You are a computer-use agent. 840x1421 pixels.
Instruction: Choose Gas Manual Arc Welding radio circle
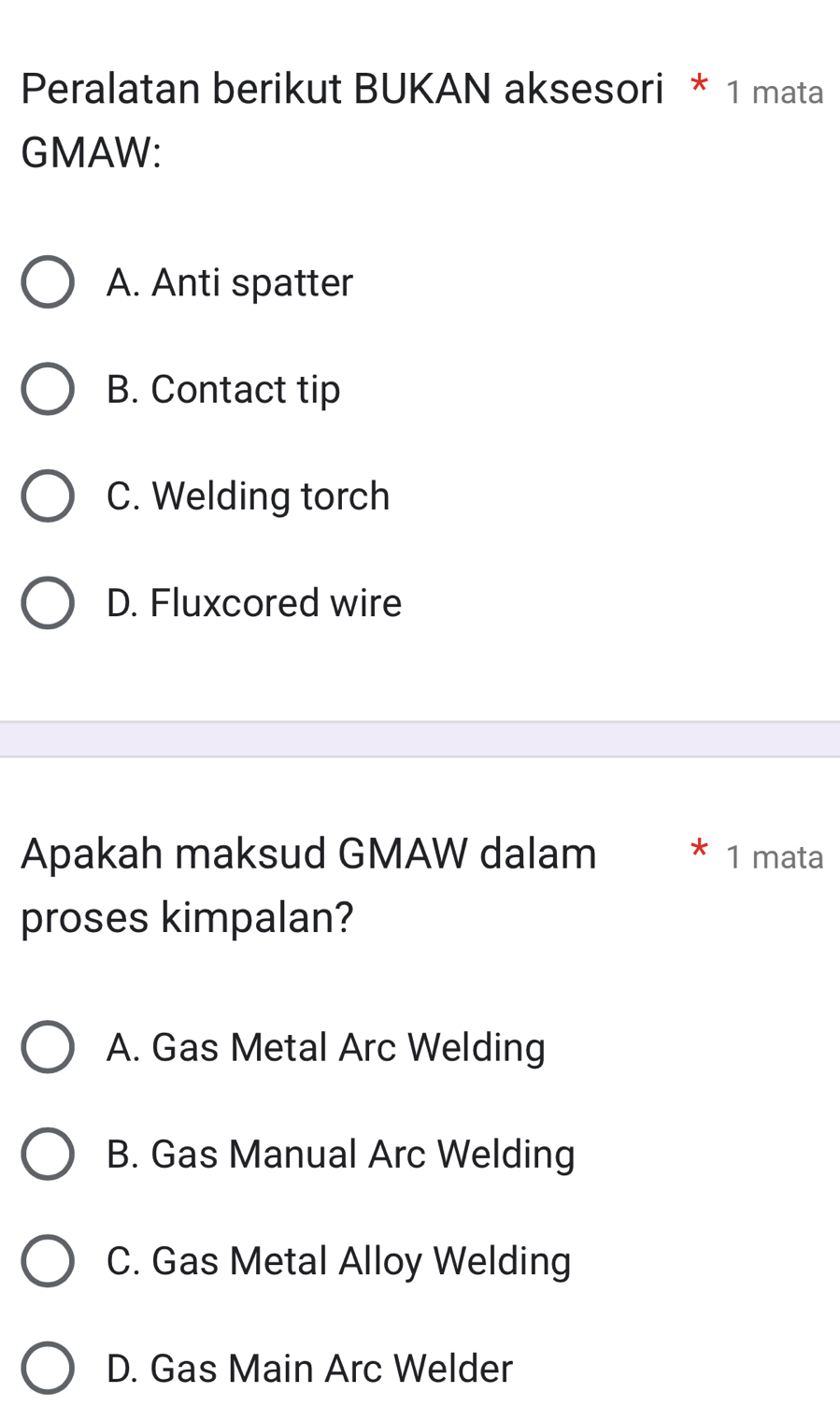(48, 1154)
